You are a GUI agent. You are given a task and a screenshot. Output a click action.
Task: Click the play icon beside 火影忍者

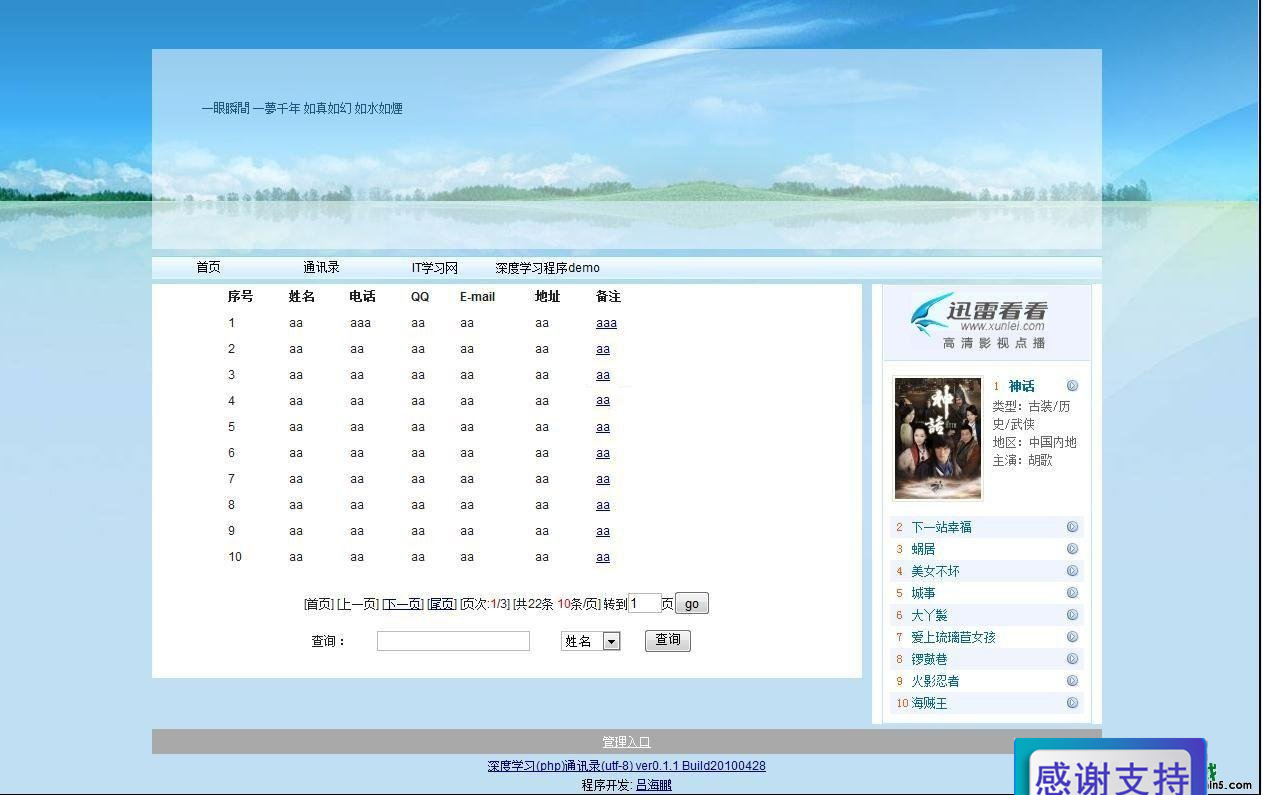point(1072,681)
